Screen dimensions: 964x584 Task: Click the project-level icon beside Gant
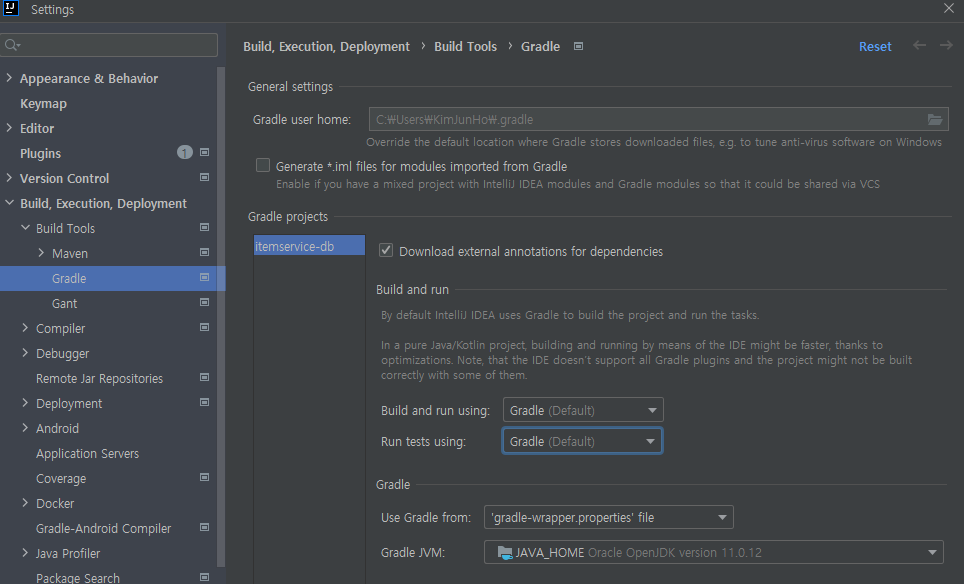(205, 302)
